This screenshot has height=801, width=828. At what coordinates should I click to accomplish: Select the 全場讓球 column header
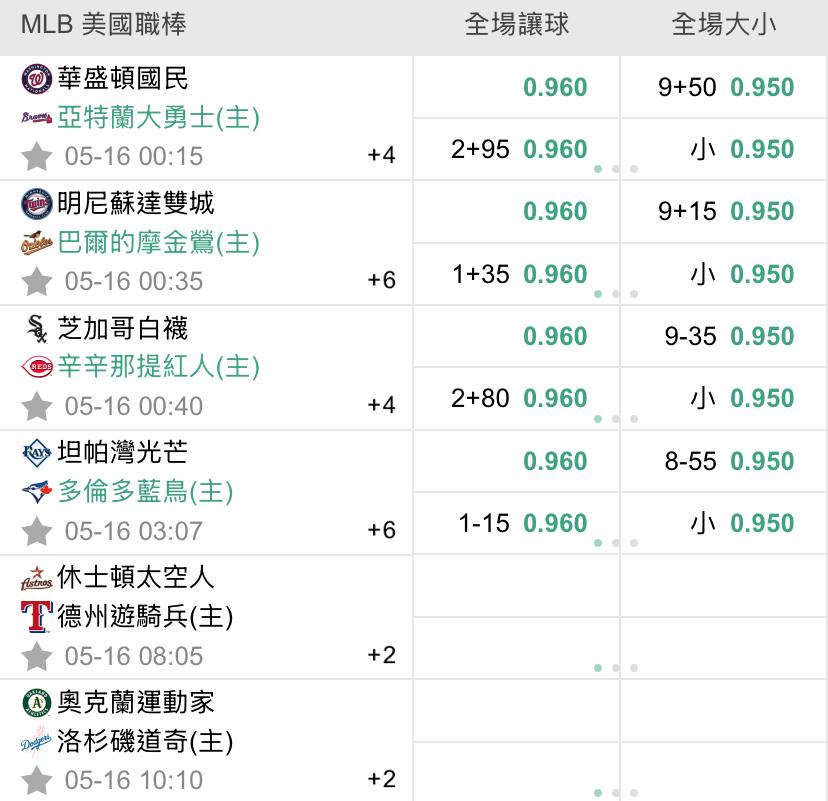516,25
